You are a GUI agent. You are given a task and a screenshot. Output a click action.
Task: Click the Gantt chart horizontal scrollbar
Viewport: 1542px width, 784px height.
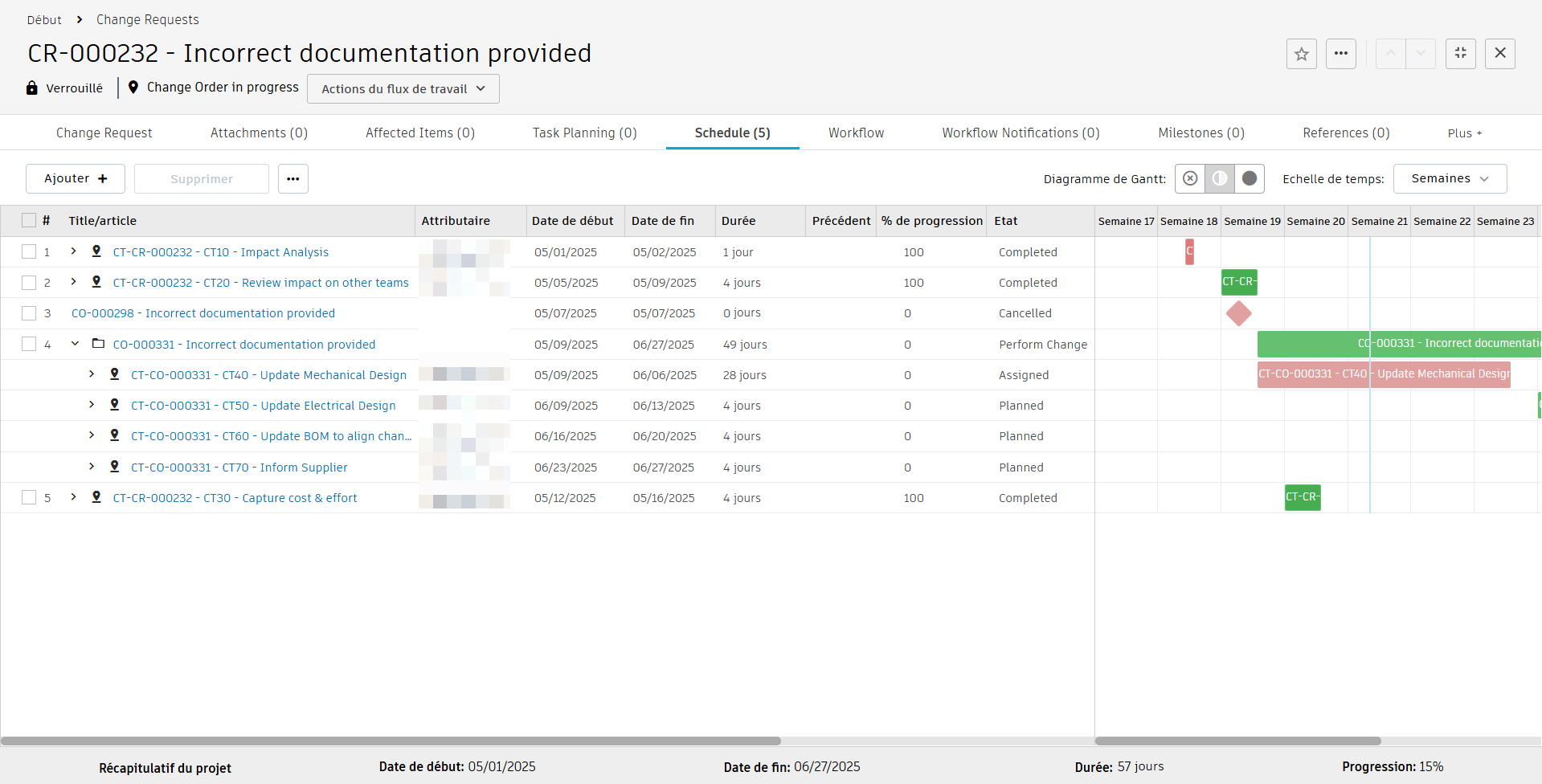[1237, 741]
